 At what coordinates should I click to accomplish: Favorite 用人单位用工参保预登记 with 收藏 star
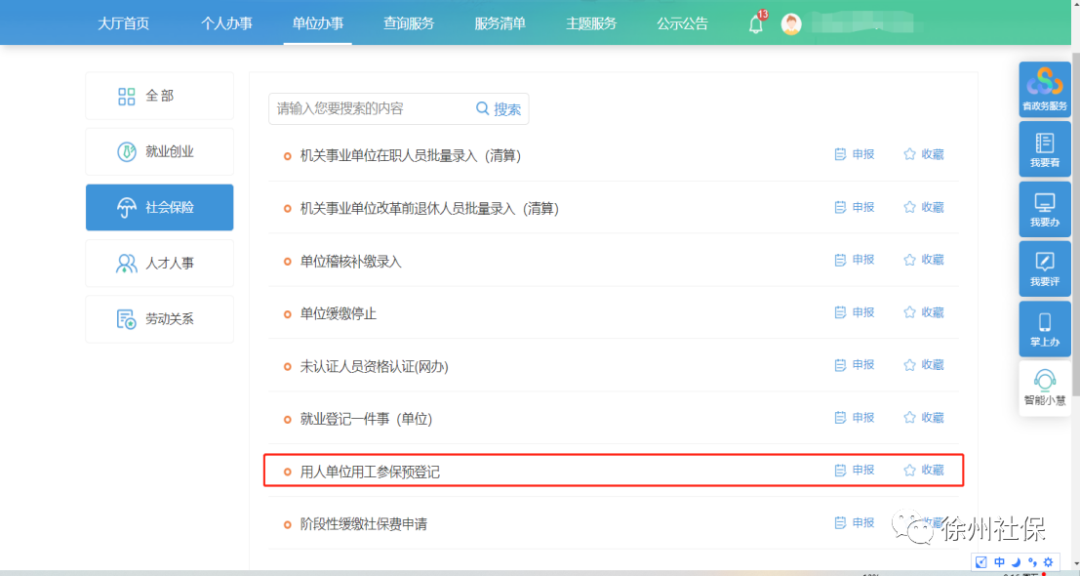[x=923, y=470]
